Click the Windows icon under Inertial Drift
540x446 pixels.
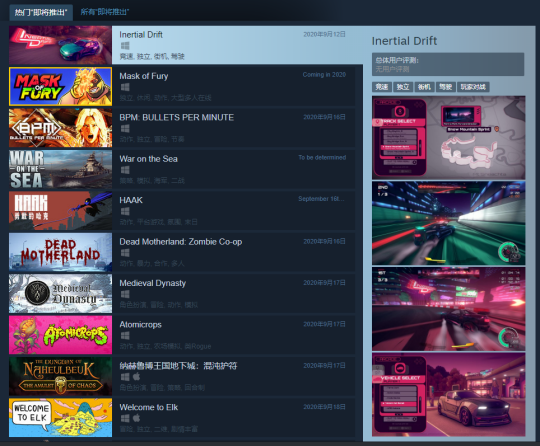[x=125, y=45]
